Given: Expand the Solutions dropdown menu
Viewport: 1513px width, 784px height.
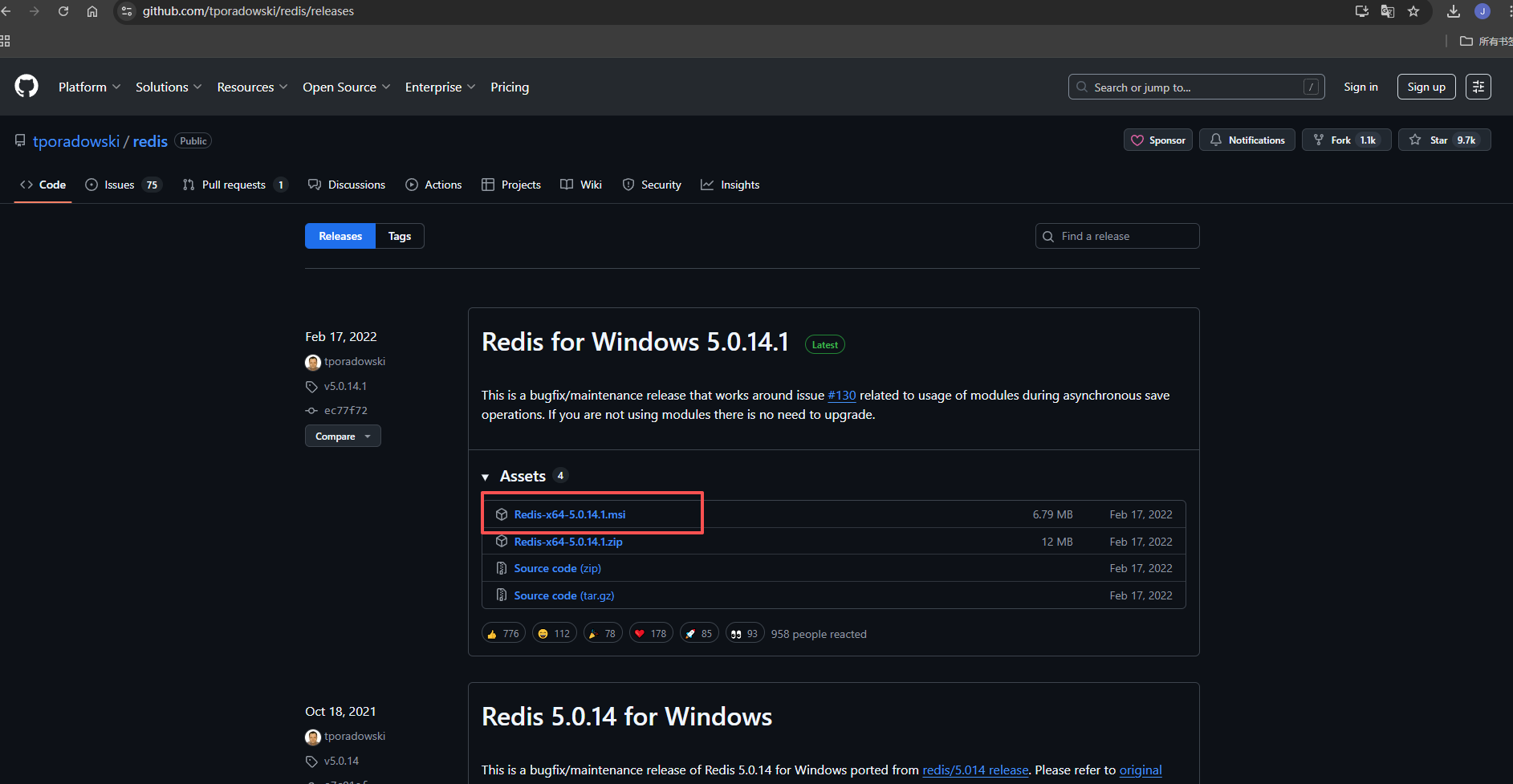Looking at the screenshot, I should (x=169, y=87).
